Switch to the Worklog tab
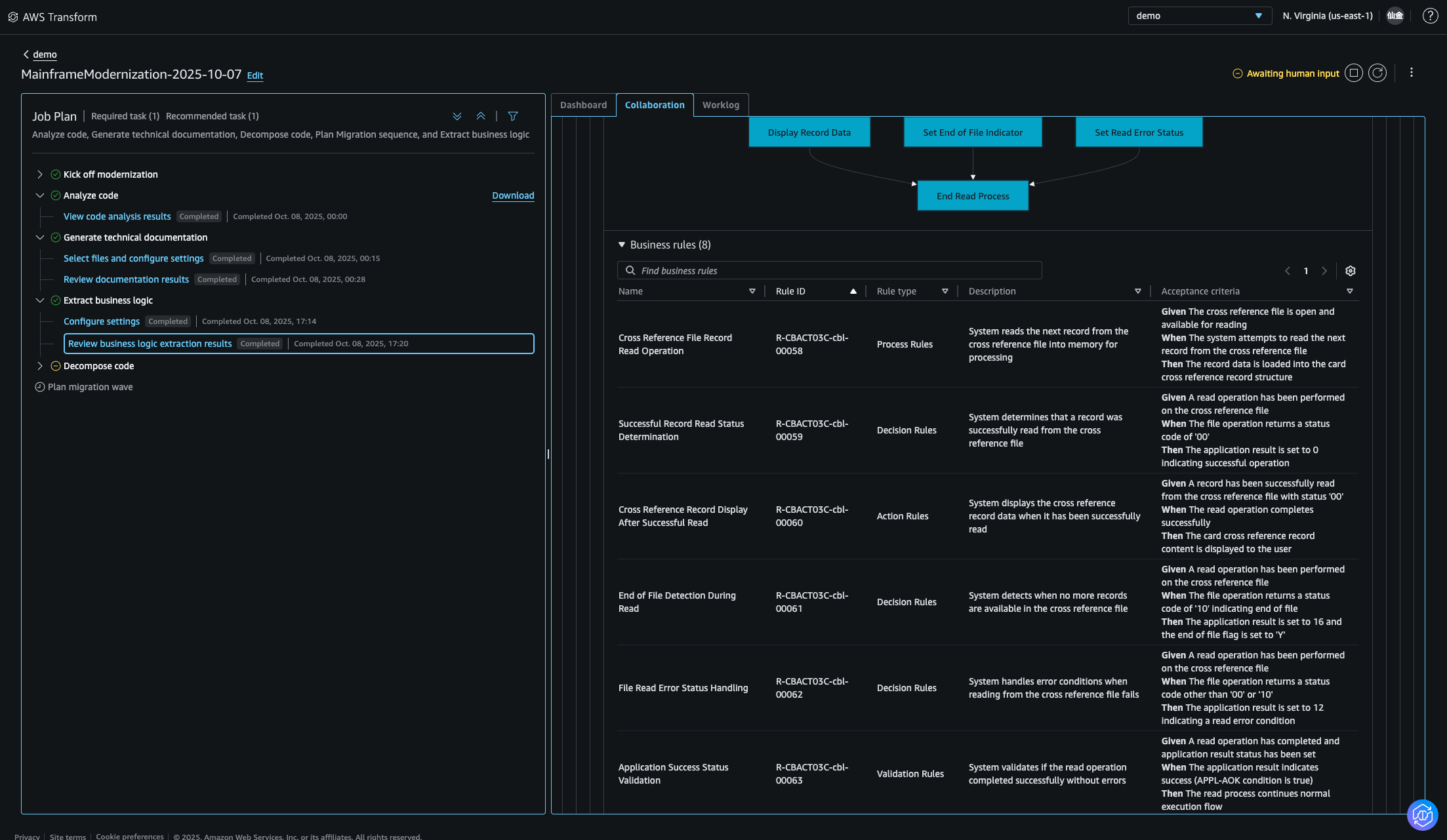 pos(720,105)
